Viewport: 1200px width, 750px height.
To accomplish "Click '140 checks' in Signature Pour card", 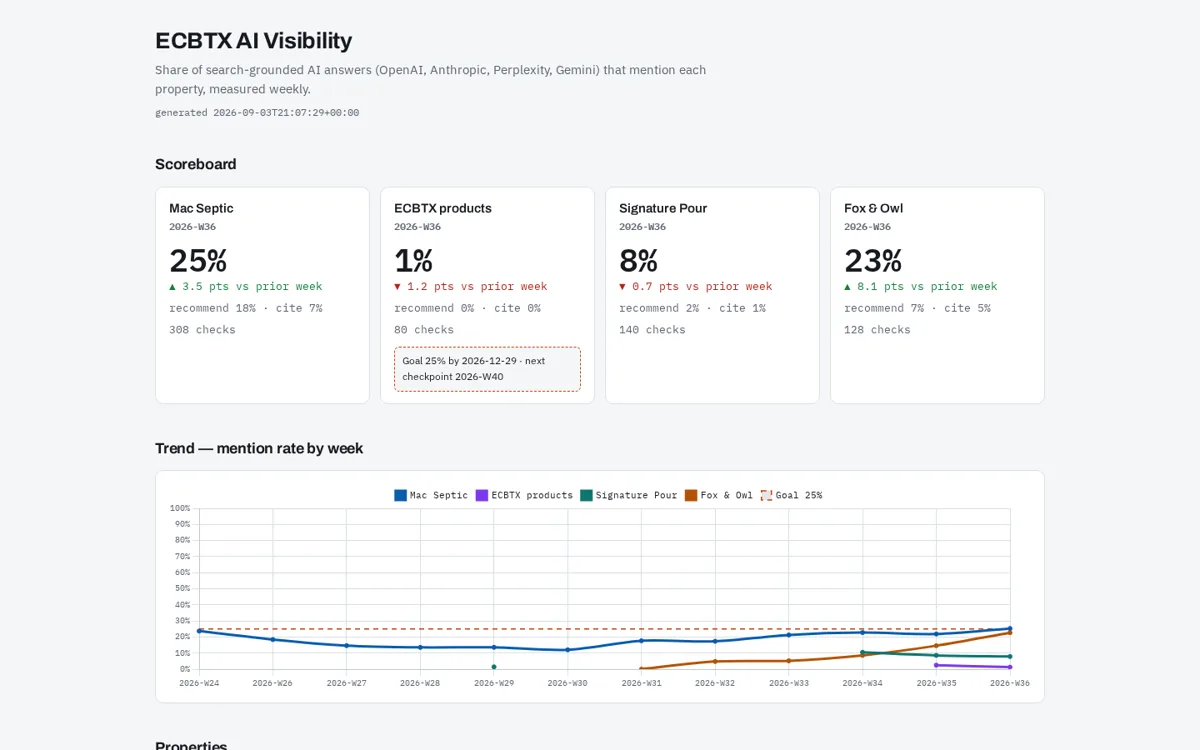I will click(x=652, y=330).
